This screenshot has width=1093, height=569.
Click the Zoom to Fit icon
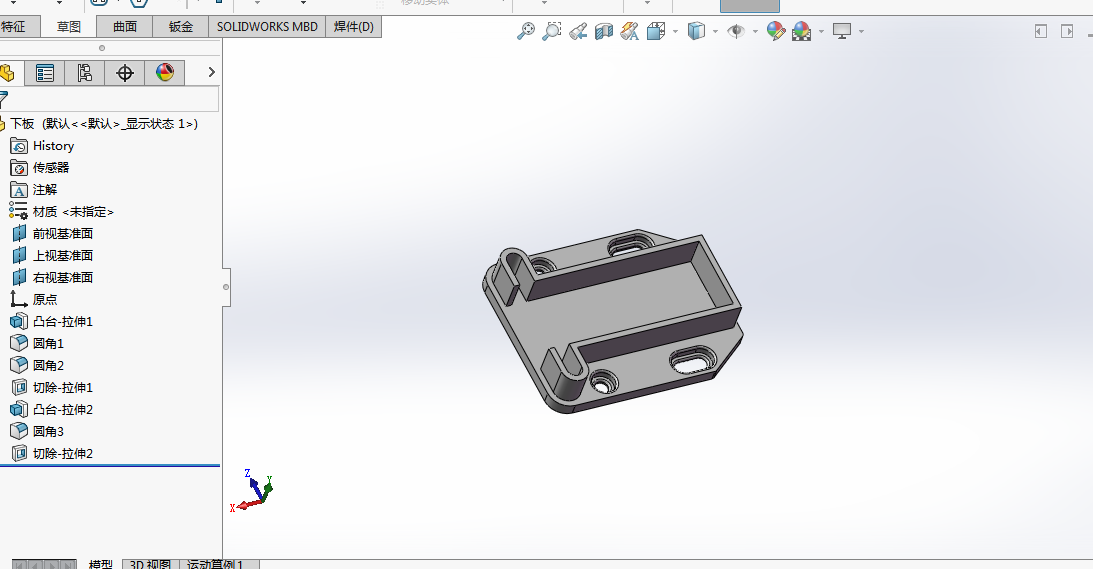pos(526,31)
